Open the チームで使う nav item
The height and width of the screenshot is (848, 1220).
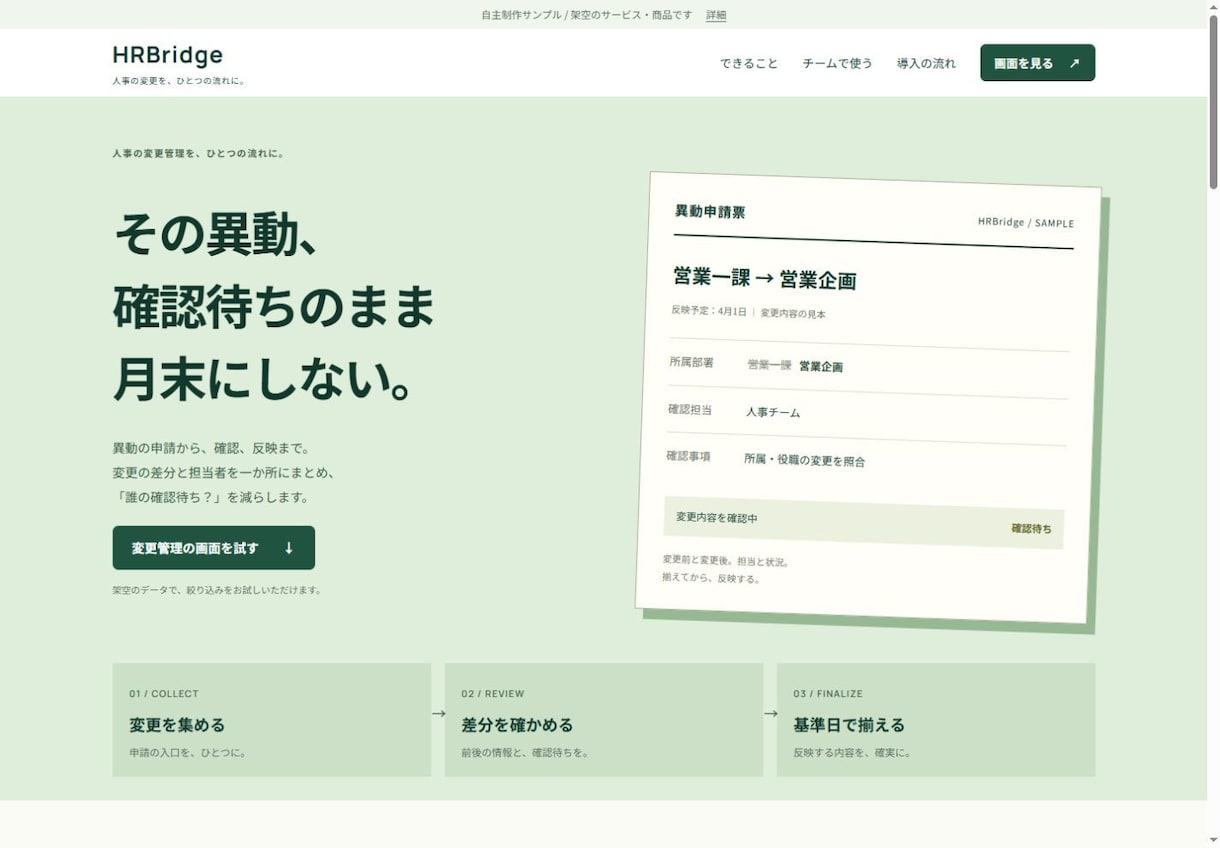click(x=837, y=63)
